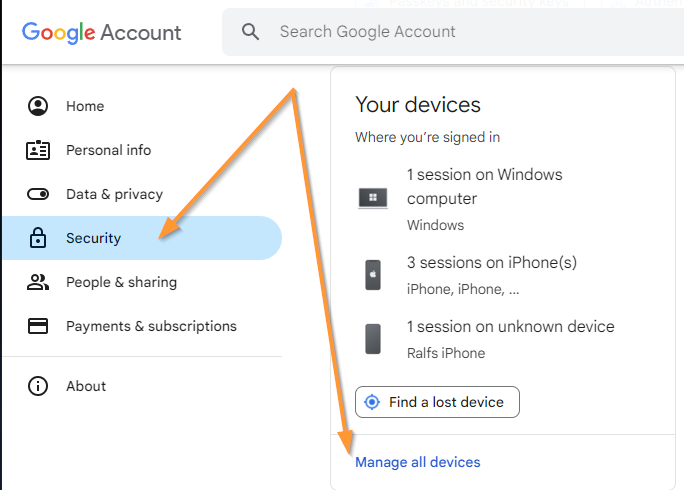Go to Personal info section
Screen dimensions: 684x490
click(108, 150)
